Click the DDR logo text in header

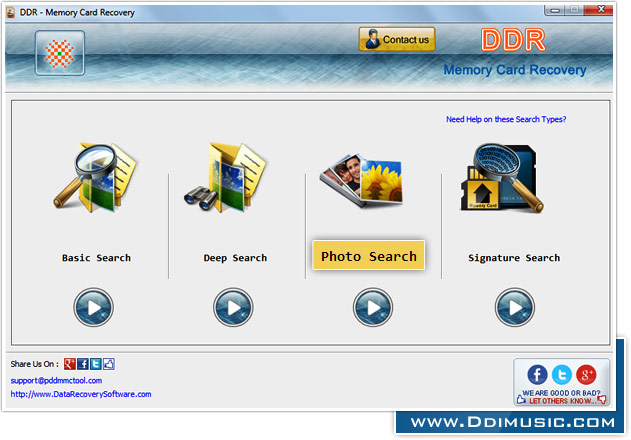click(x=513, y=40)
